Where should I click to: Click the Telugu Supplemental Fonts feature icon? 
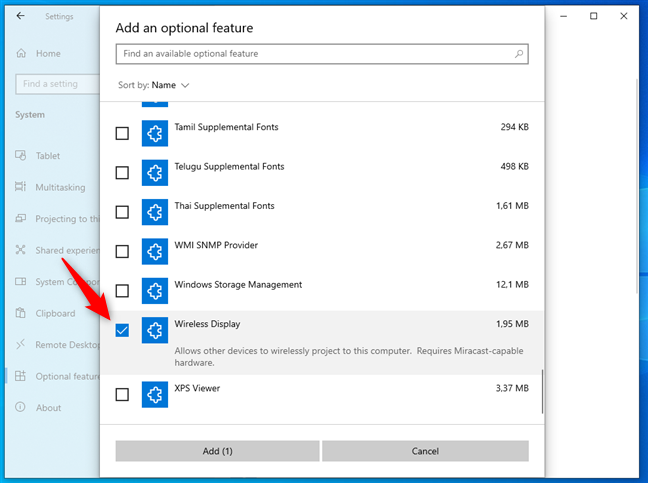pos(155,173)
